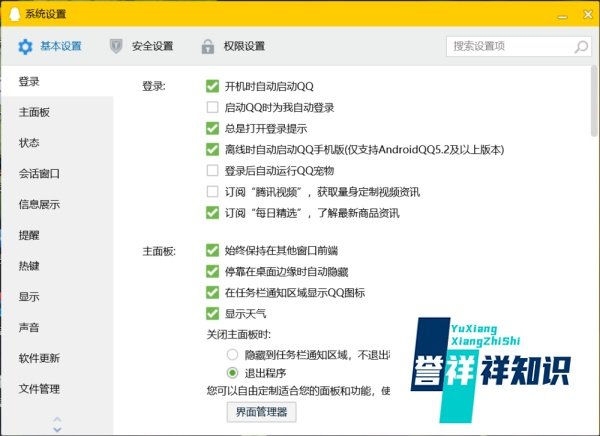The height and width of the screenshot is (436, 600).
Task: Select 状态 in the sidebar
Action: [57, 143]
